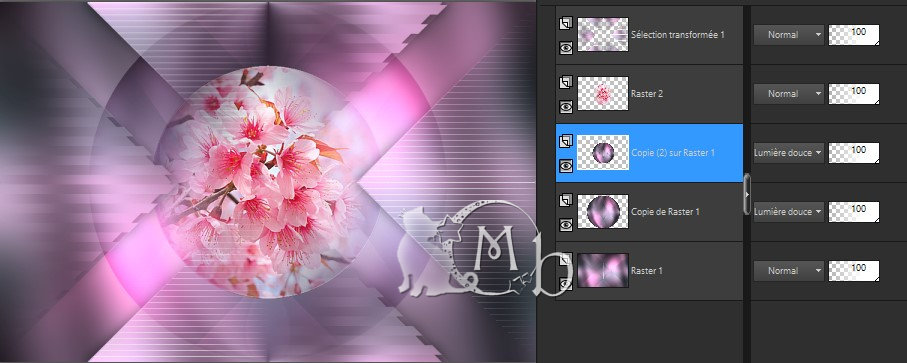
Task: Select layer named Copie de Raster 1
Action: point(665,212)
